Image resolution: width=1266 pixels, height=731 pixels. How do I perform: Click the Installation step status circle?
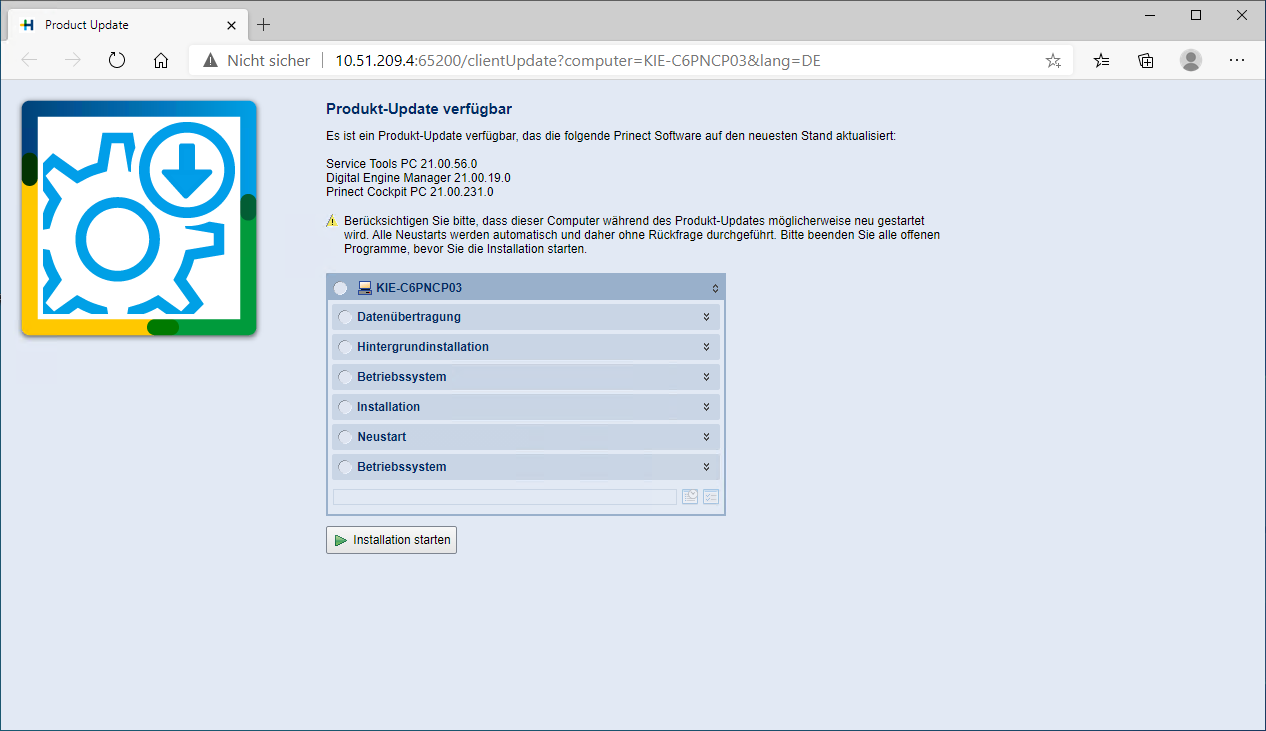pyautogui.click(x=346, y=408)
